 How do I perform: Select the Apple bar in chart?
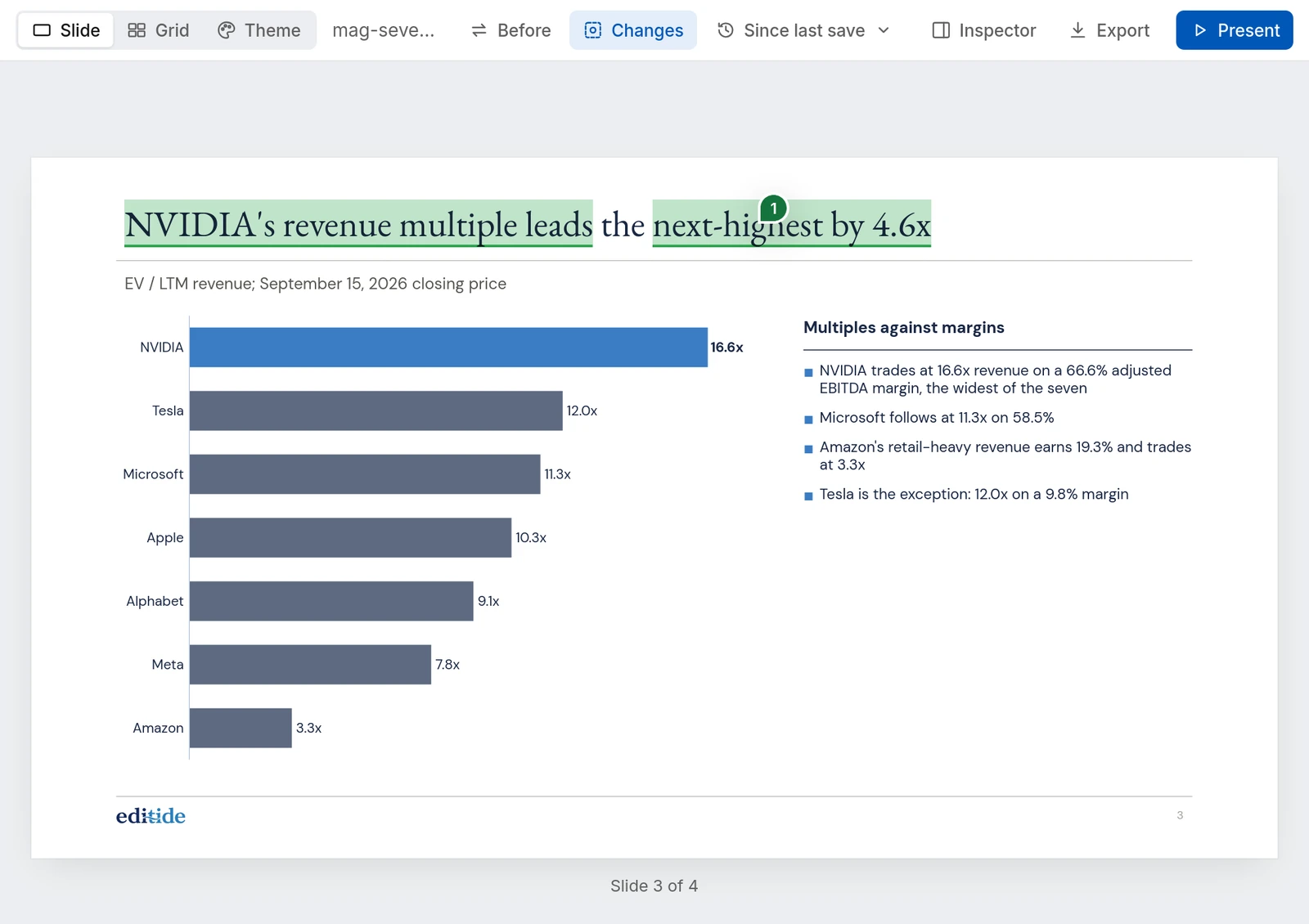[x=350, y=537]
